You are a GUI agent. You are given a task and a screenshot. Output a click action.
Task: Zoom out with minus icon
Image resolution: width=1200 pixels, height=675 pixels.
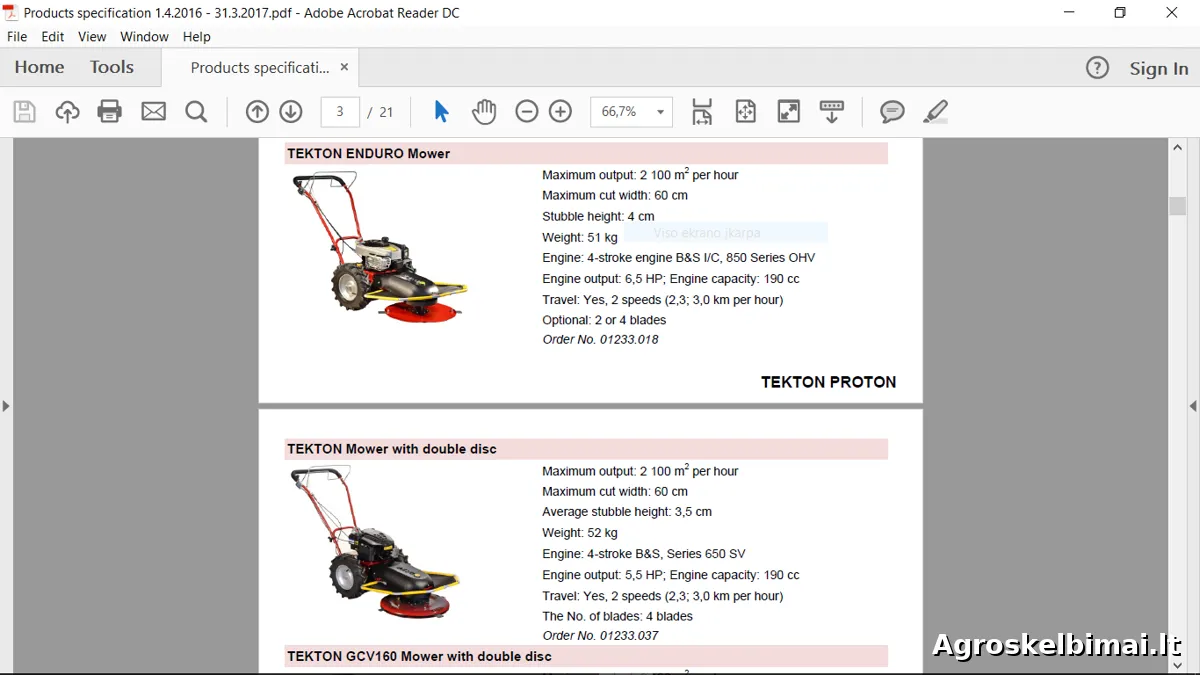[x=527, y=111]
